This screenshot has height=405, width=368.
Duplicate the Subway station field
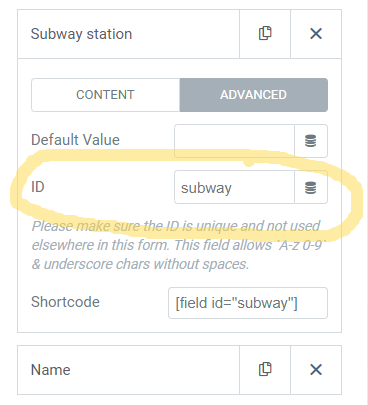click(x=265, y=34)
